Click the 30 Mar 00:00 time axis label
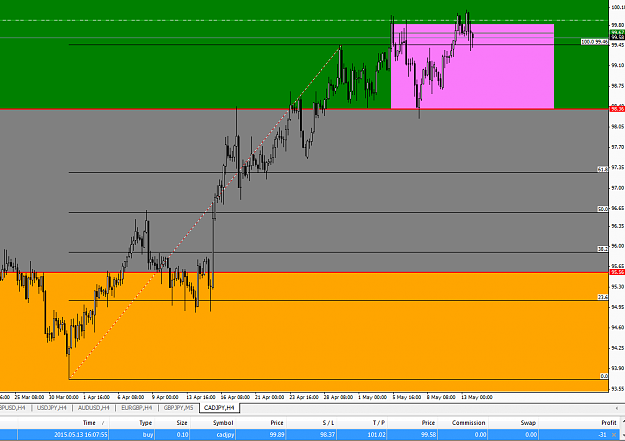The image size is (625, 441). pyautogui.click(x=64, y=397)
